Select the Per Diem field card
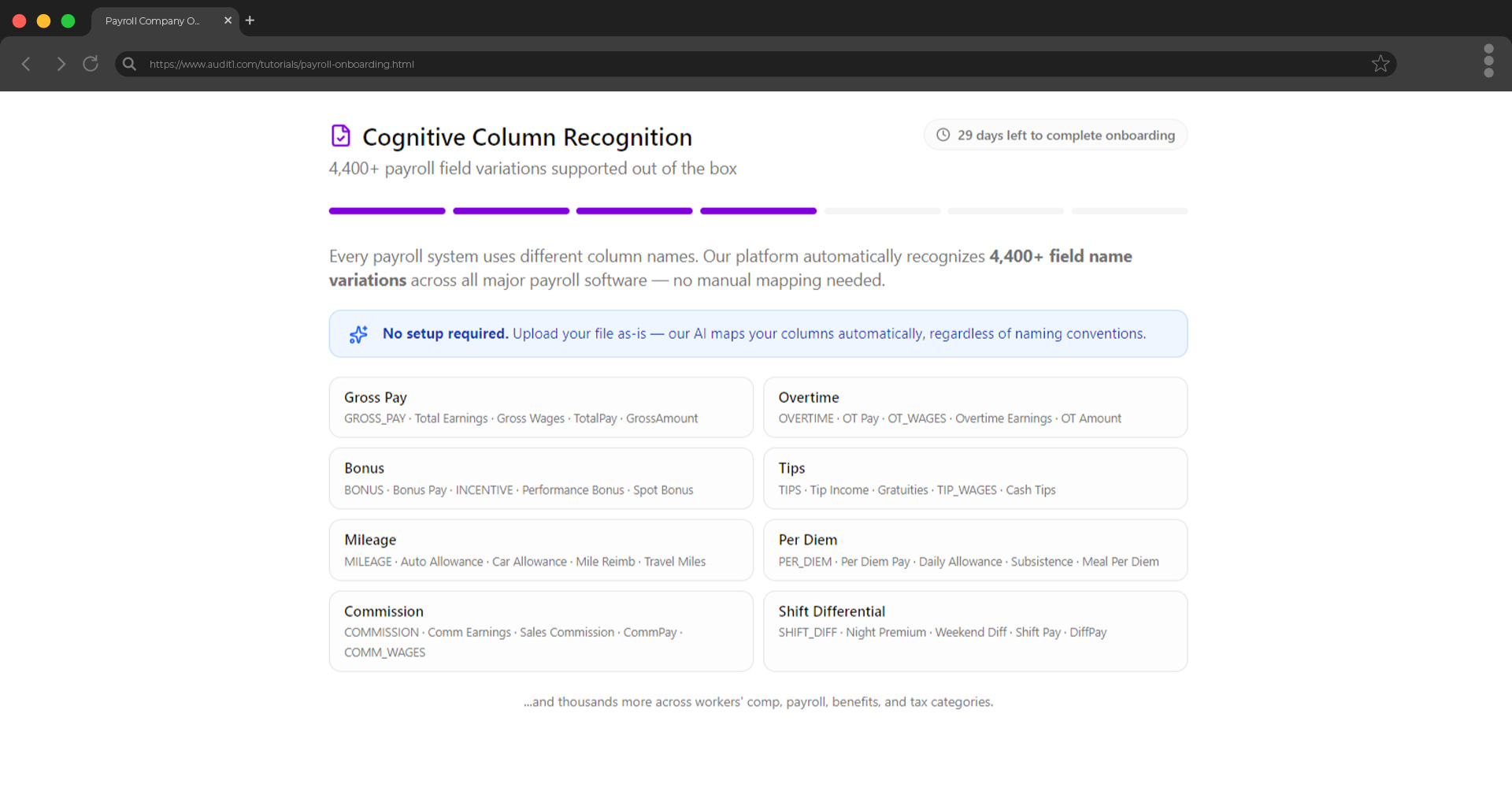 (975, 549)
